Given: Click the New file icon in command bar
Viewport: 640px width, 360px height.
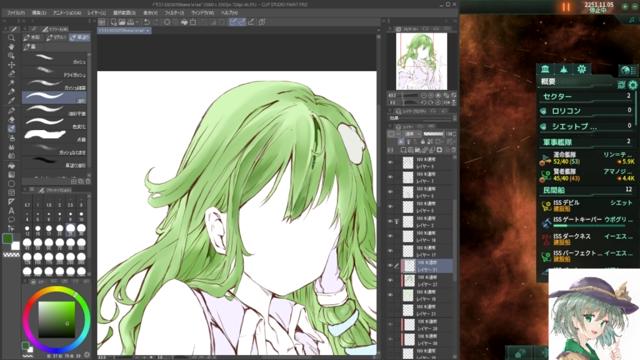Looking at the screenshot, I should click(x=113, y=22).
